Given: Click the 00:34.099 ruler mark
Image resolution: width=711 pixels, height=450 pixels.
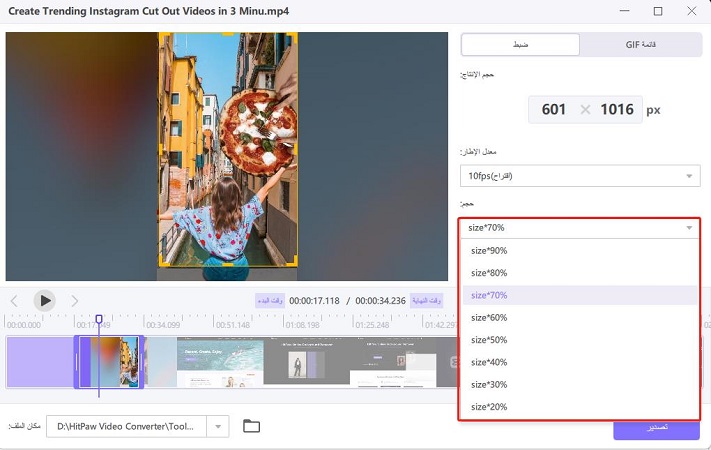Looking at the screenshot, I should (163, 325).
